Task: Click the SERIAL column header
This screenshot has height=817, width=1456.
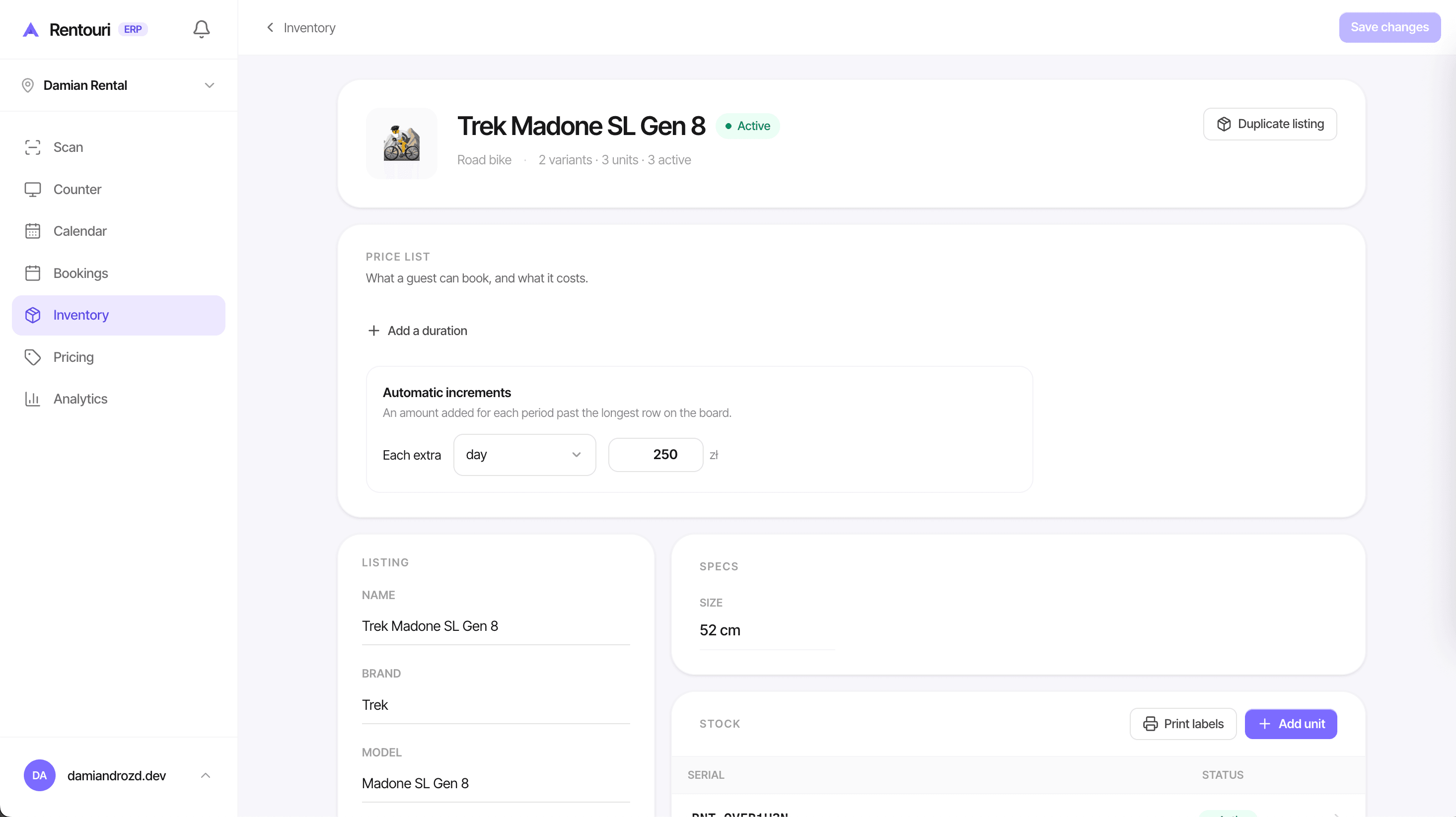Action: pyautogui.click(x=705, y=775)
